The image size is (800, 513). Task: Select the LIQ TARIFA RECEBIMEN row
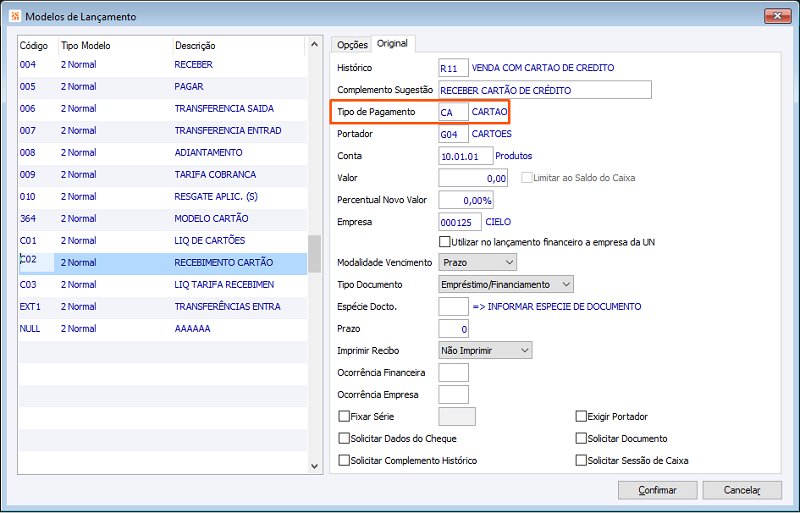(163, 284)
